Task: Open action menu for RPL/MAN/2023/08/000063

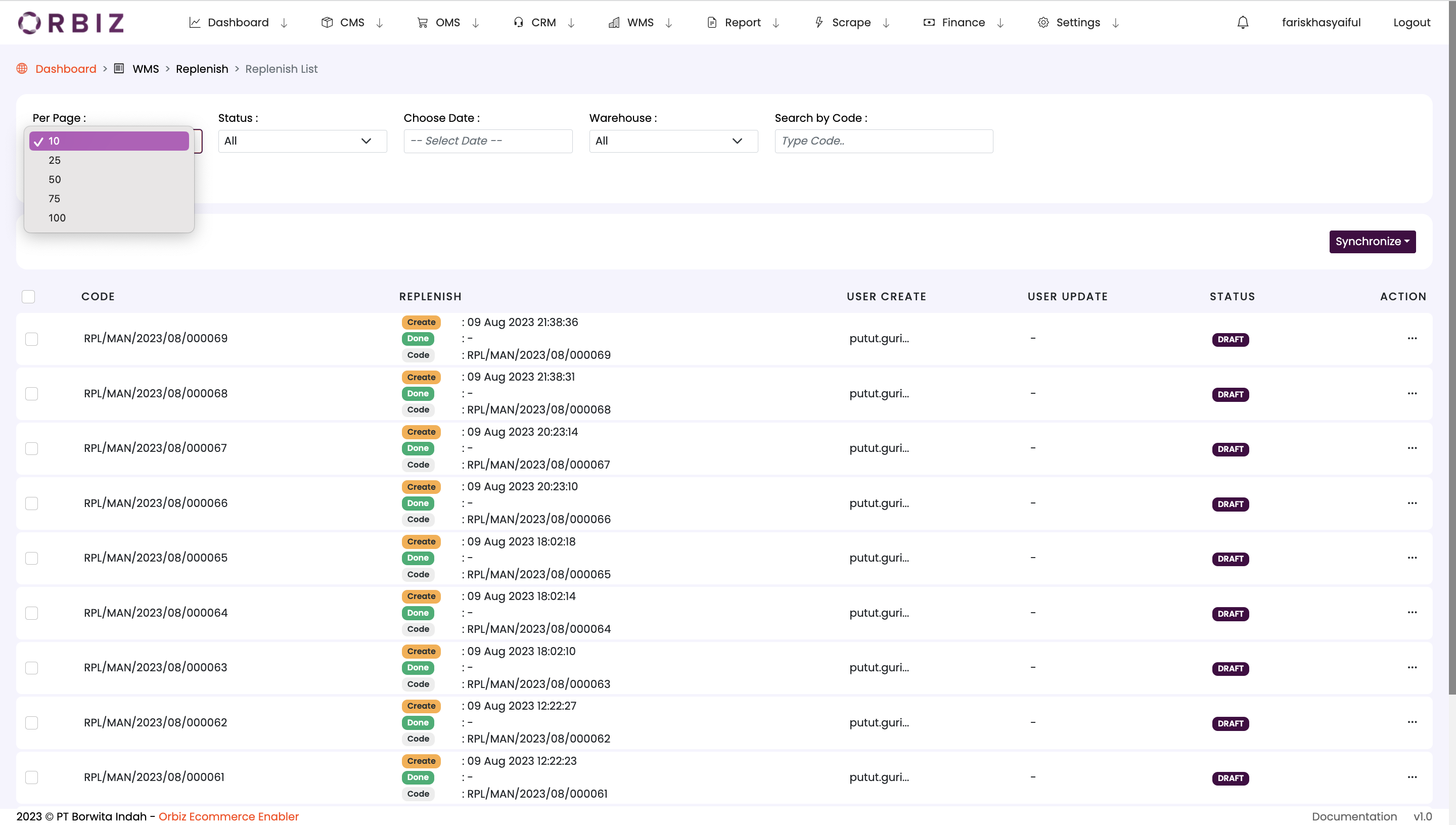Action: point(1412,667)
